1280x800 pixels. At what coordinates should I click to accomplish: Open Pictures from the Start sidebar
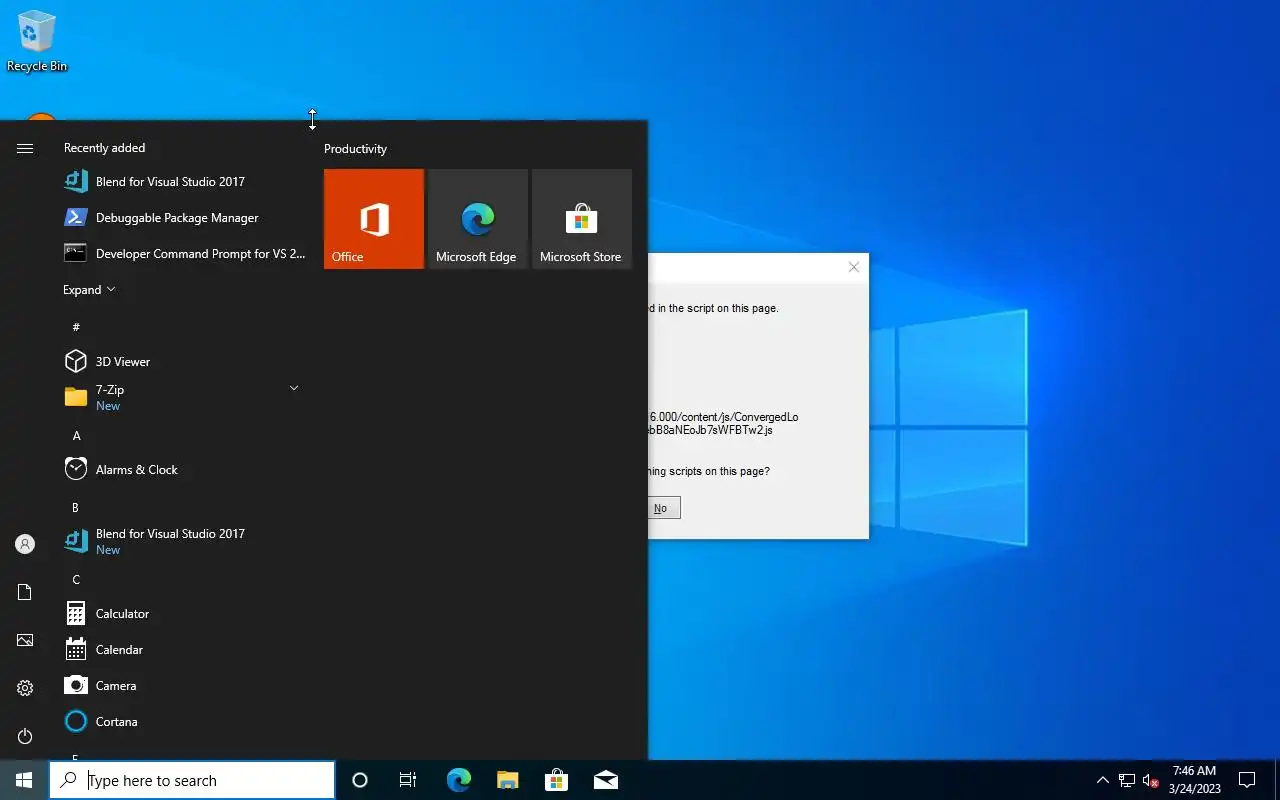25,640
